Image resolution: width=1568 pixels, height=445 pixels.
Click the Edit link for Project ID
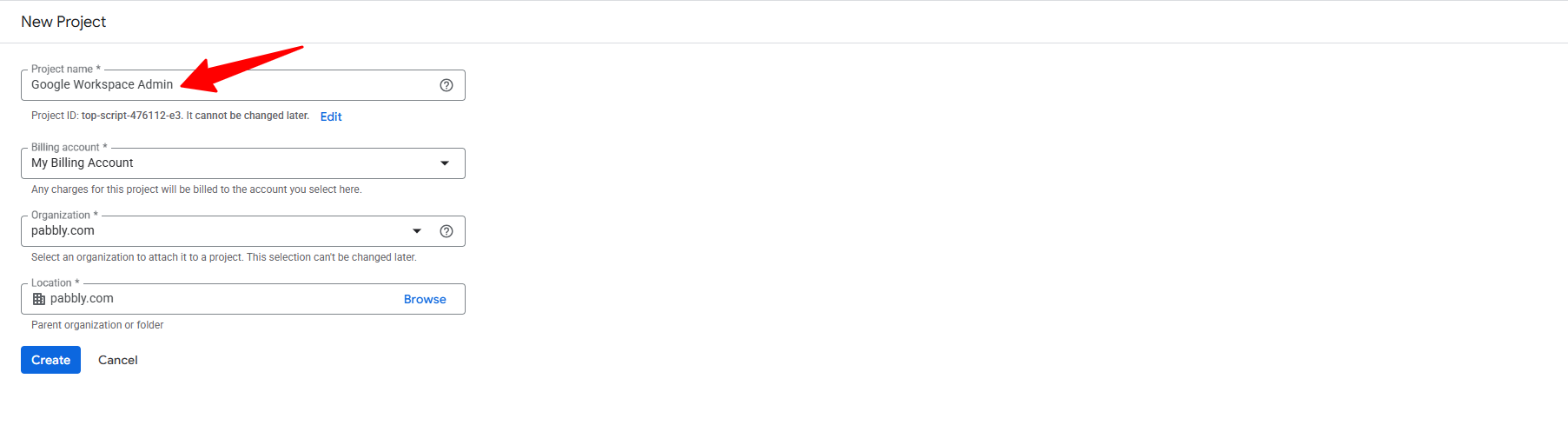[331, 116]
